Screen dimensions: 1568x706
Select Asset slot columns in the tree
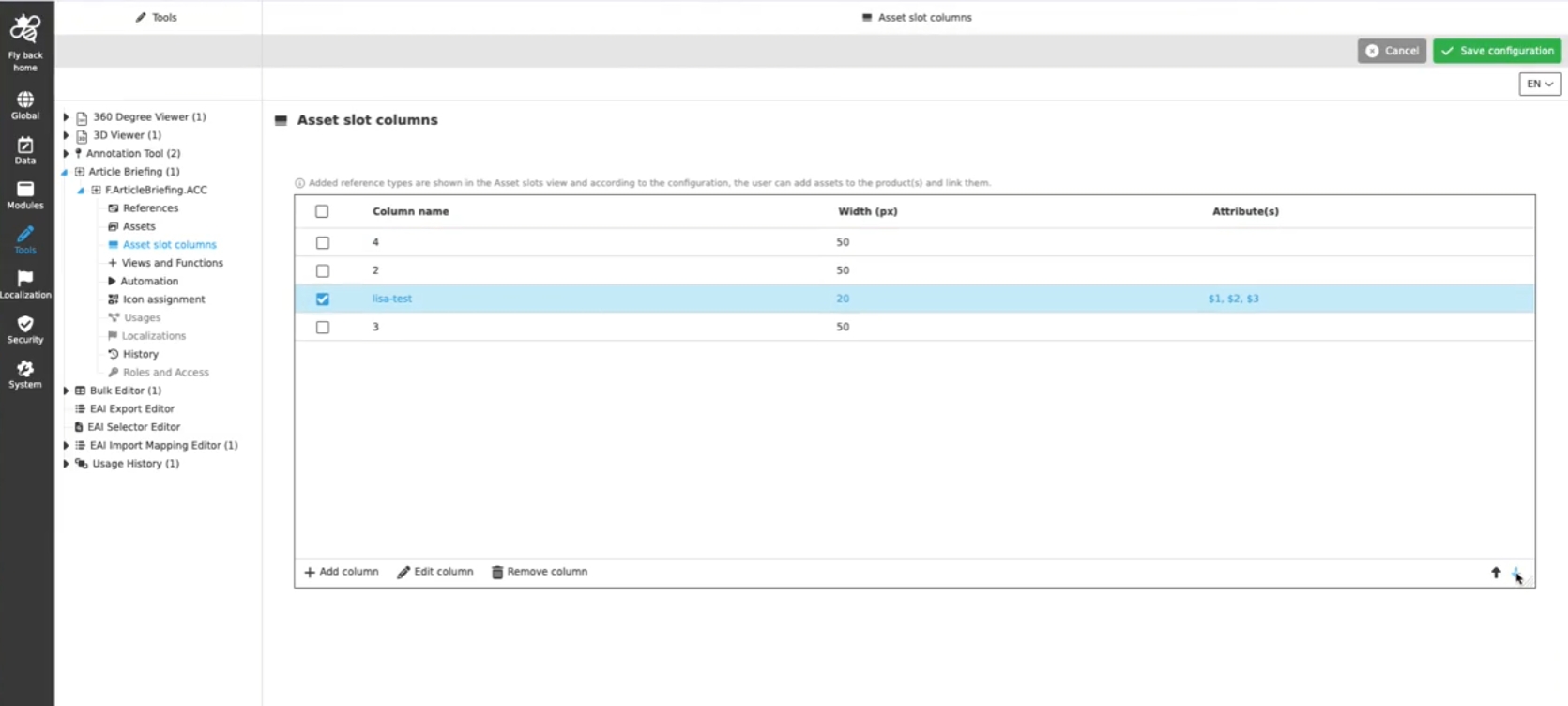(x=169, y=244)
